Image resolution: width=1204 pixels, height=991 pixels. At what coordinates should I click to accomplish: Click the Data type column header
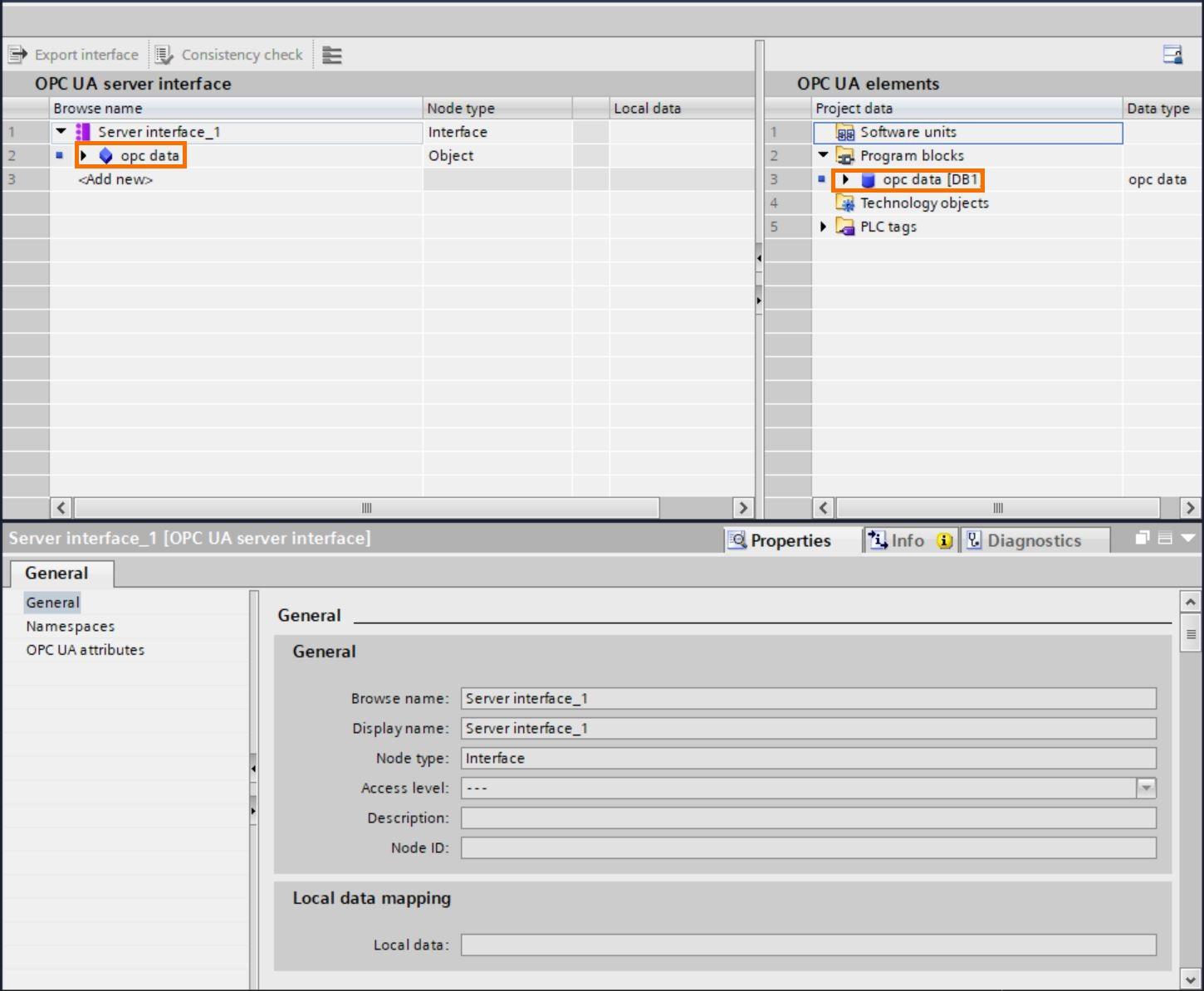pos(1162,109)
